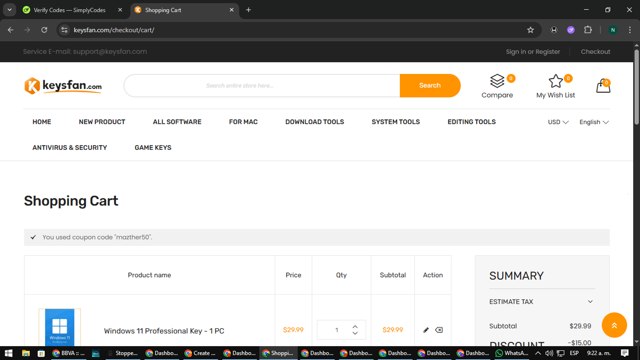This screenshot has width=640, height=360.
Task: Open the ANTIVIRUS & SECURITY menu
Action: point(70,147)
